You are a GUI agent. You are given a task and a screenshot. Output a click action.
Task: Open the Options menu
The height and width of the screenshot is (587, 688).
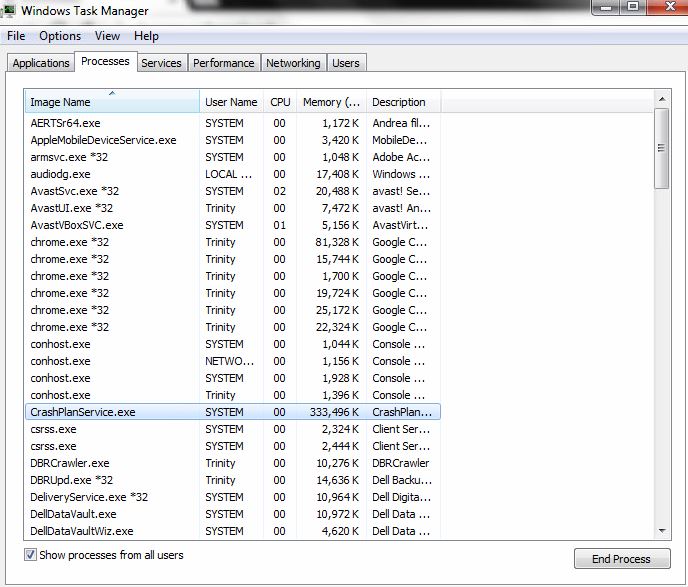pyautogui.click(x=60, y=36)
